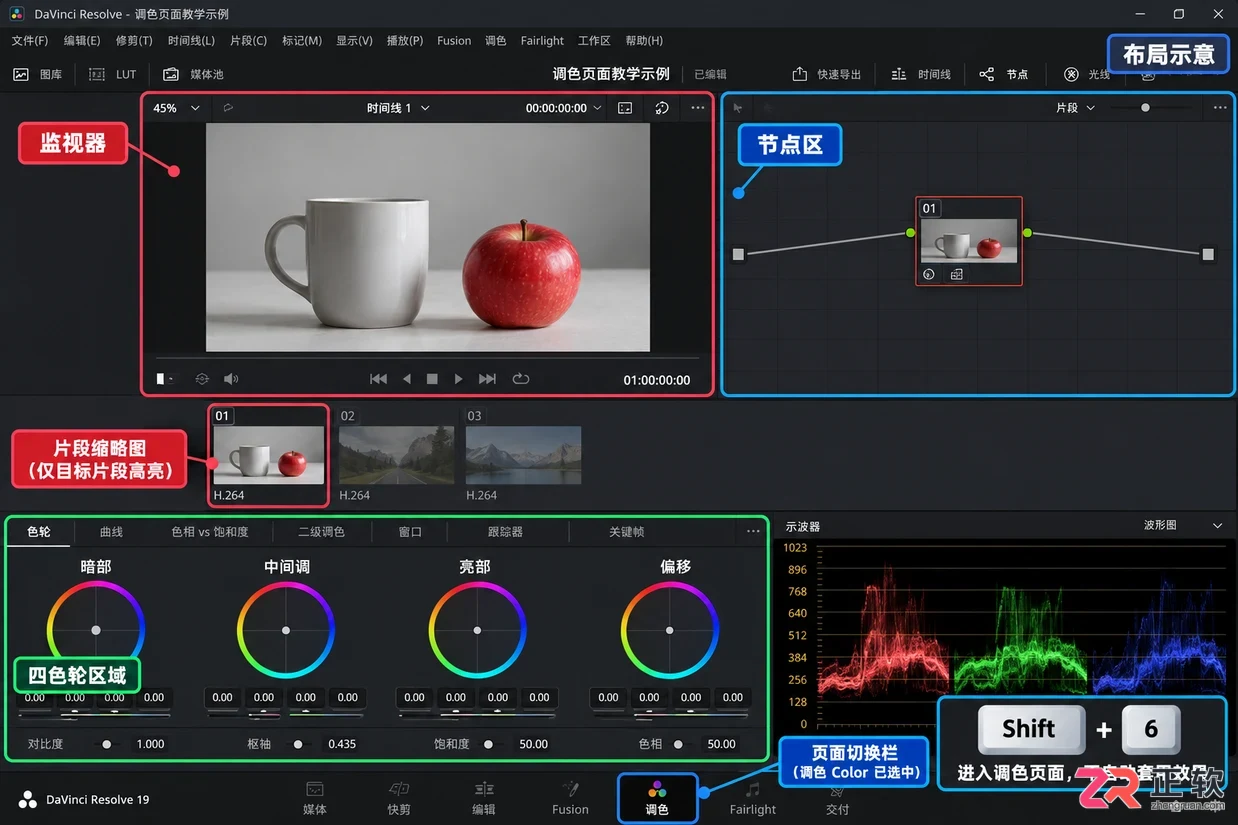Image resolution: width=1238 pixels, height=825 pixels.
Task: Open the Fusion menu in menu bar
Action: [454, 41]
